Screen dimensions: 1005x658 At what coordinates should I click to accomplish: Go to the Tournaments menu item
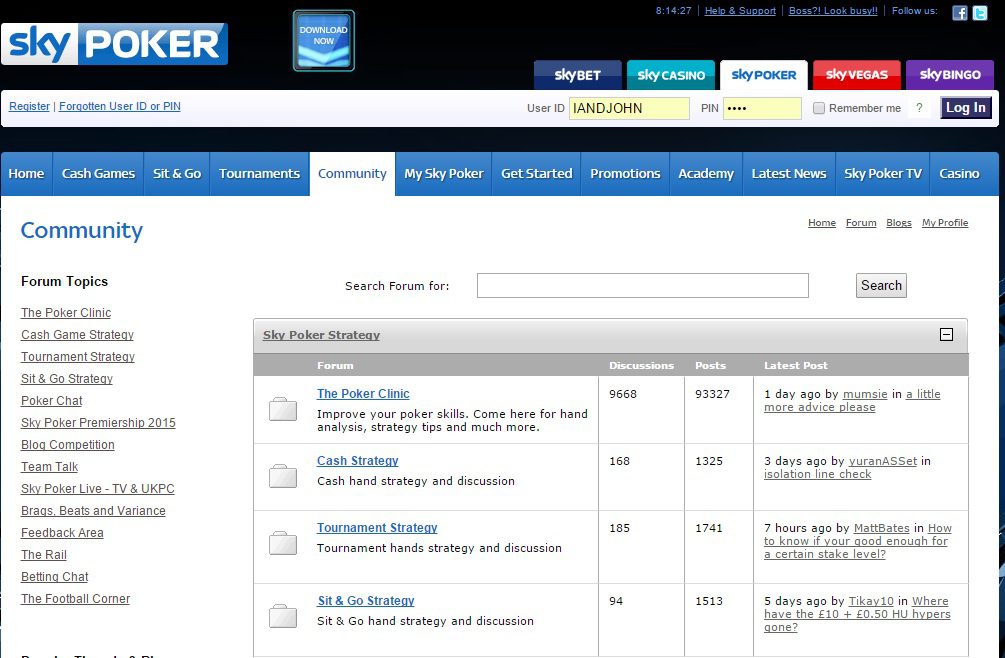[260, 174]
